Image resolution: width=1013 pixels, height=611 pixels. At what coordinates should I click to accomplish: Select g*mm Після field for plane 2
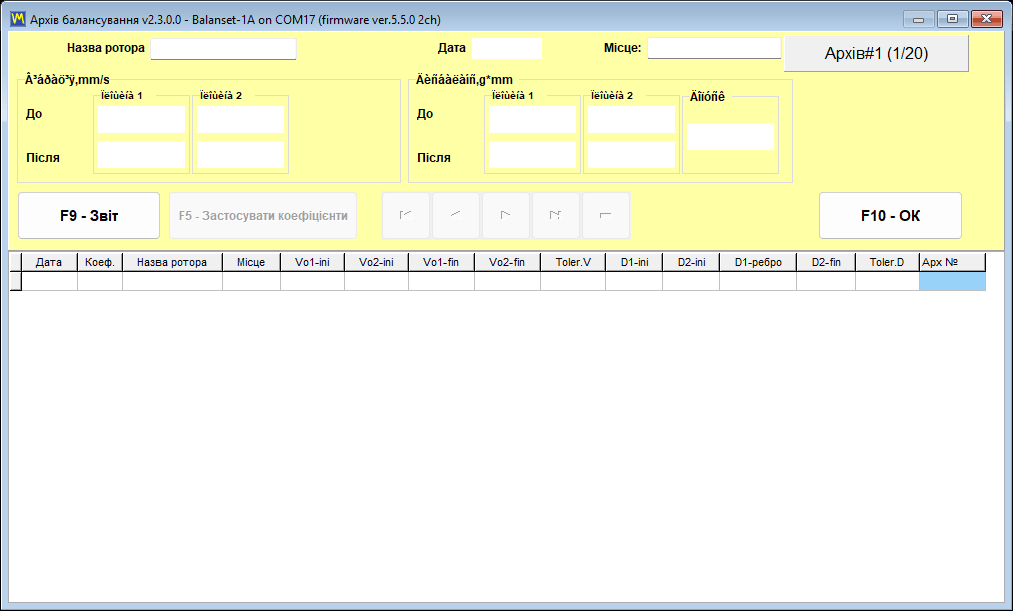631,155
